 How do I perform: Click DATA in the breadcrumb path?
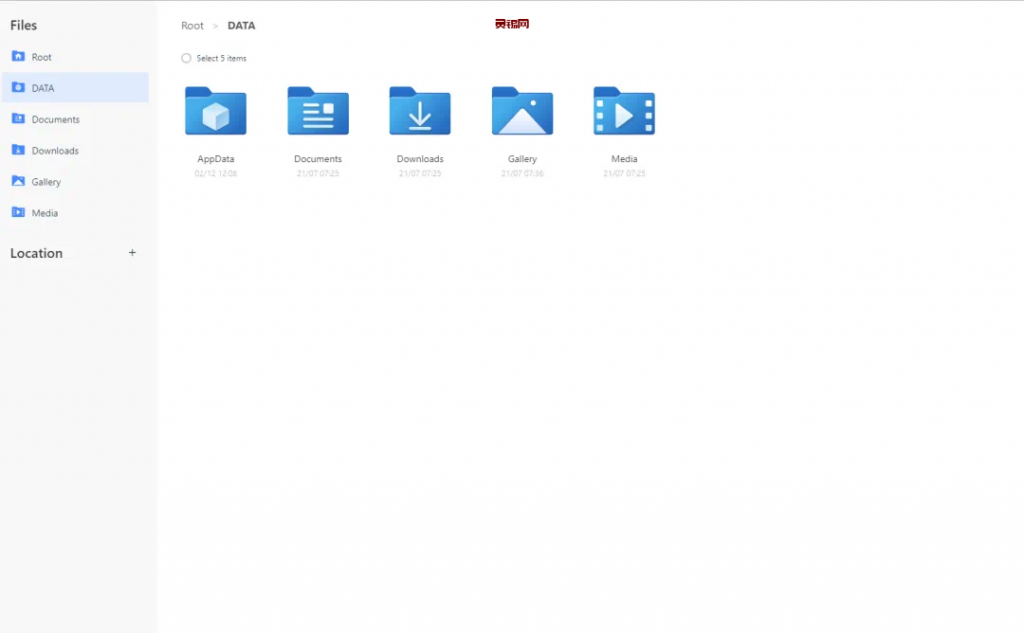point(241,26)
